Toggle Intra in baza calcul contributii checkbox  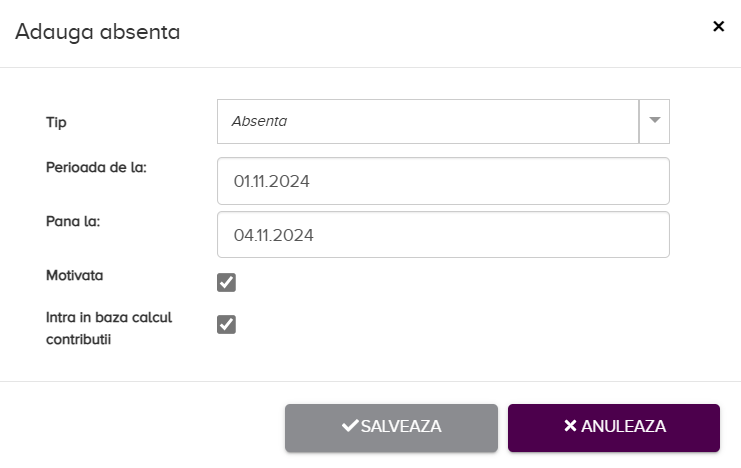(x=227, y=324)
